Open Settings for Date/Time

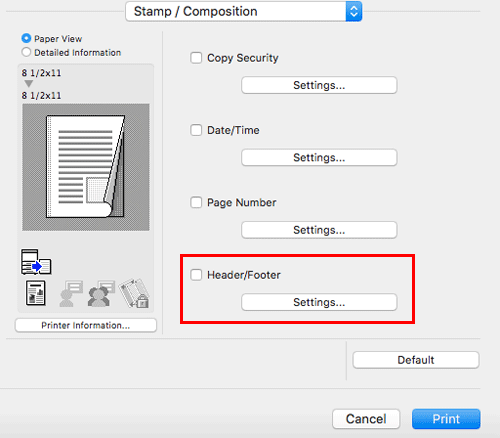point(319,157)
